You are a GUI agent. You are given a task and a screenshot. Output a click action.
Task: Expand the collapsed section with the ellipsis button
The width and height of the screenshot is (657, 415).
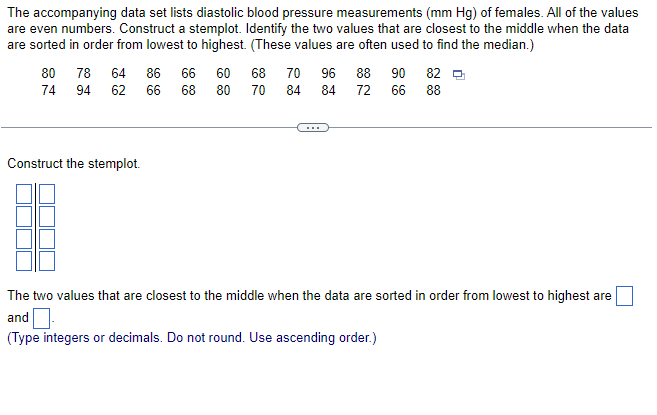pyautogui.click(x=313, y=127)
